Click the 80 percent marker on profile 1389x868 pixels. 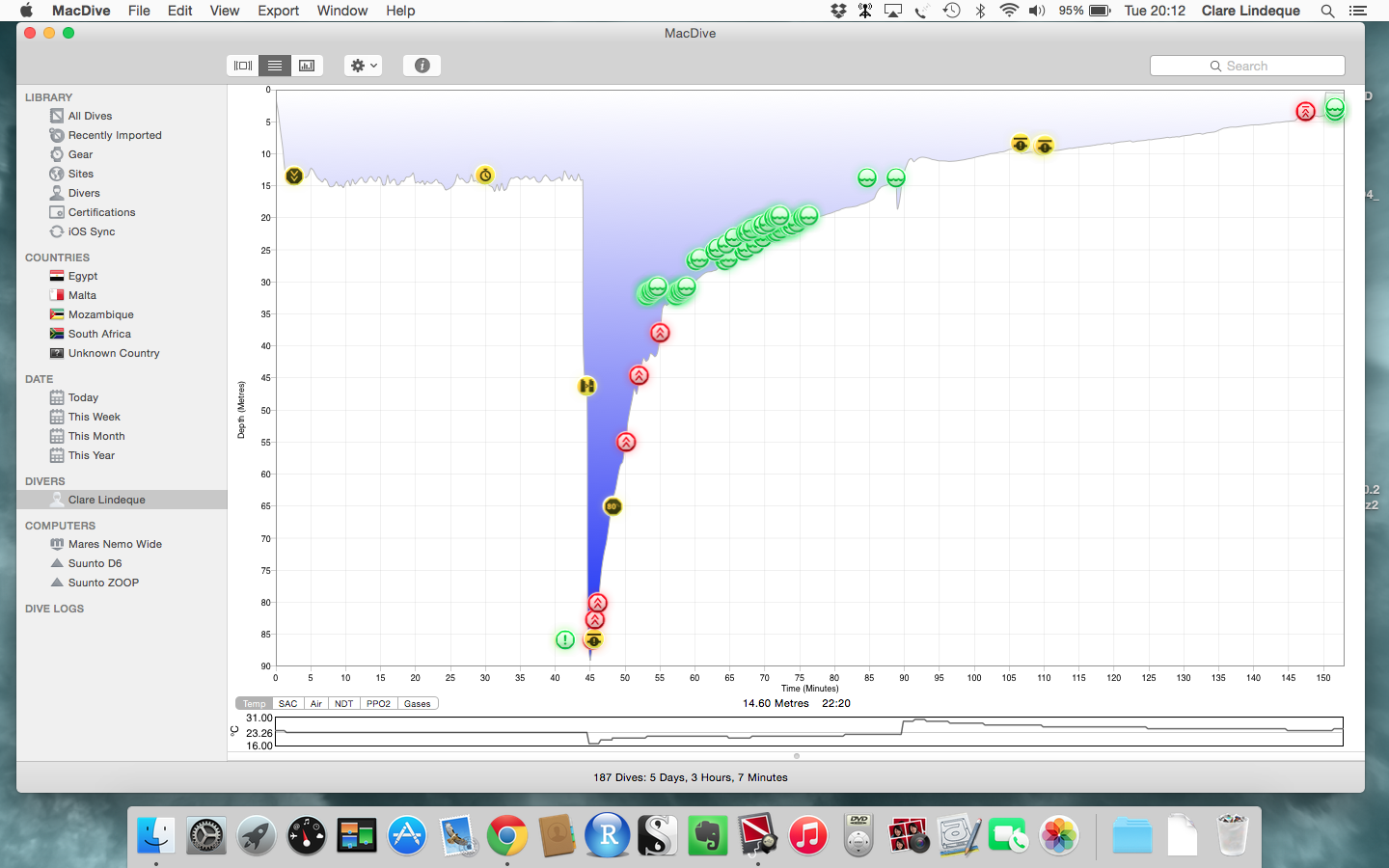[x=612, y=506]
